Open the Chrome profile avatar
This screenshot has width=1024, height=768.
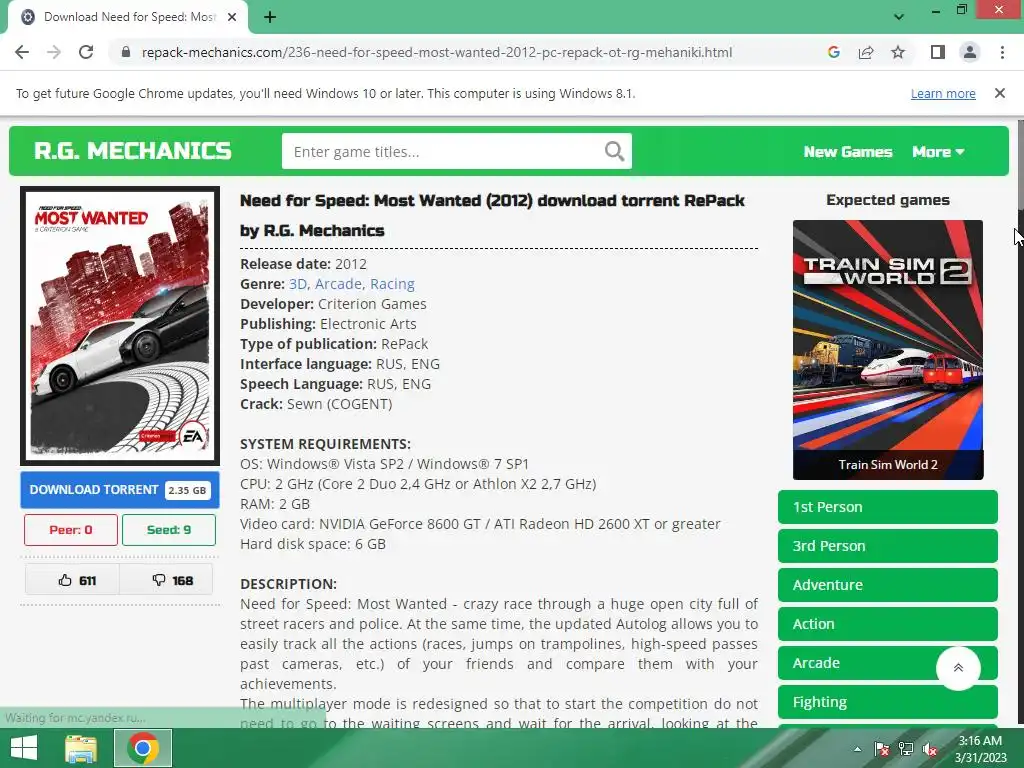pos(970,52)
